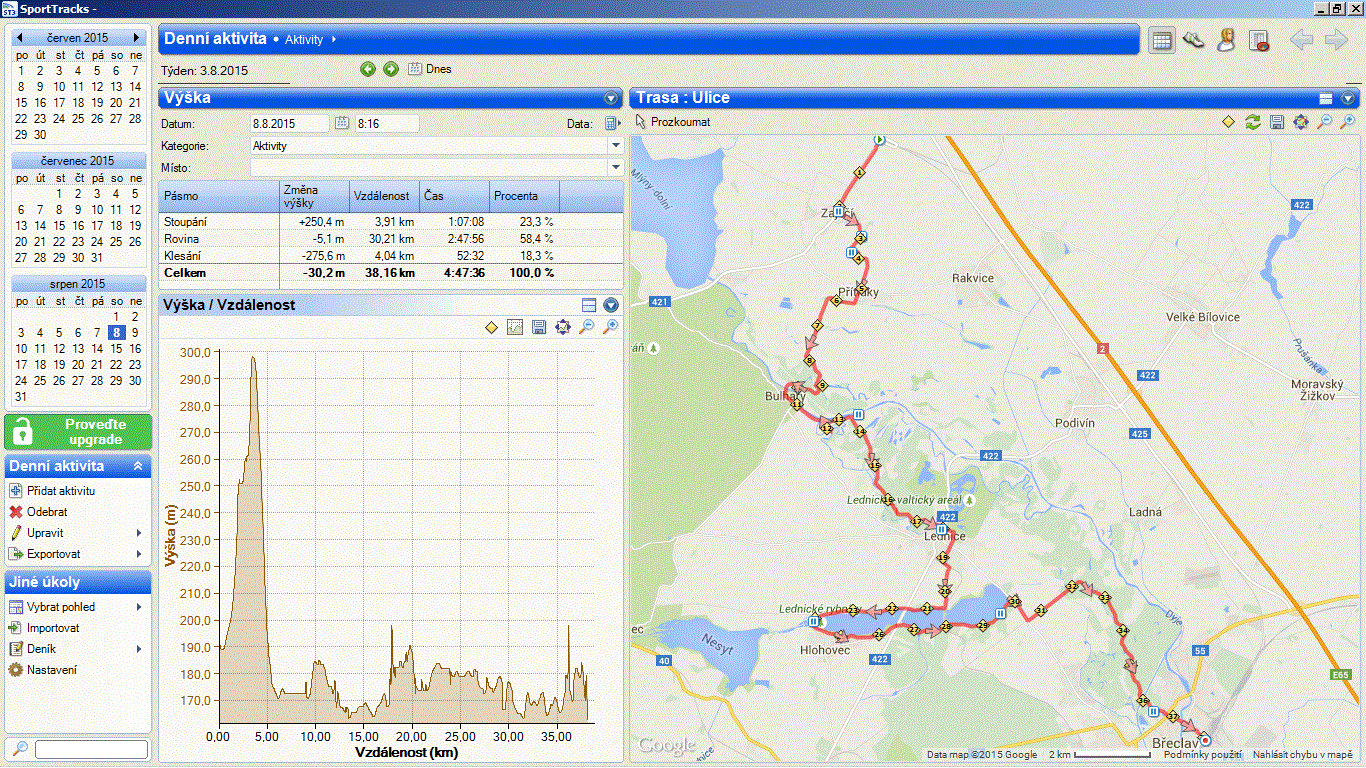Go to previous week with green arrow
Viewport: 1366px width, 768px height.
click(368, 69)
